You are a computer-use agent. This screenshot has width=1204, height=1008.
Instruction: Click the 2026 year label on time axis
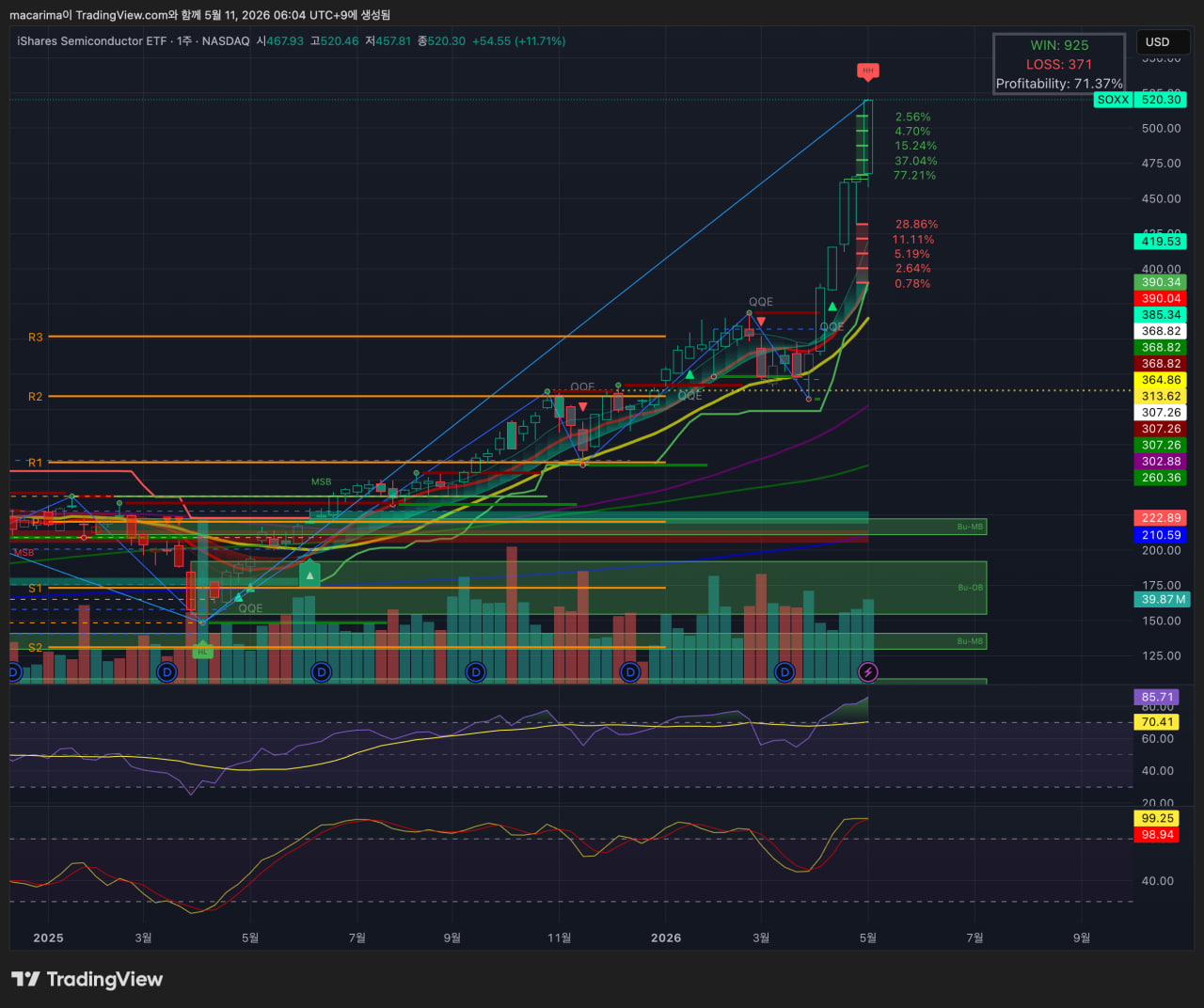coord(666,938)
